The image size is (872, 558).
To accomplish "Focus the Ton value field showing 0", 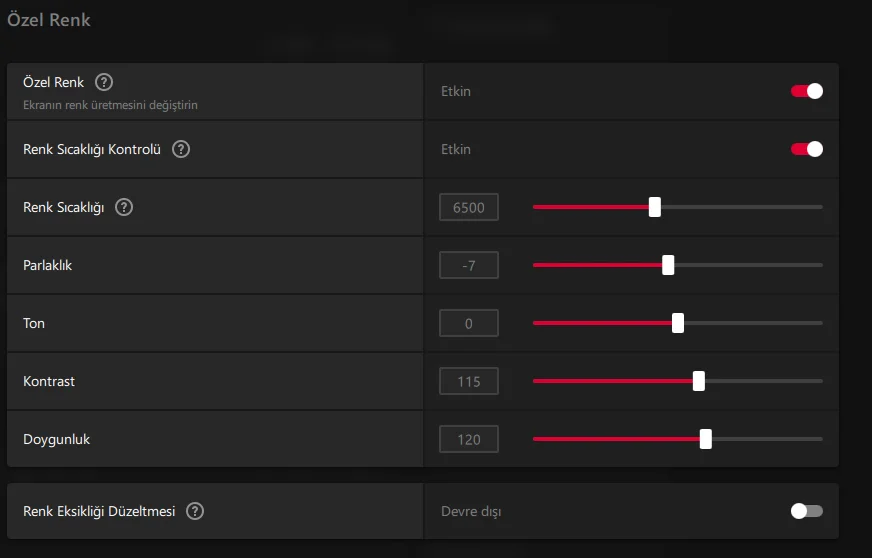I will click(x=469, y=323).
